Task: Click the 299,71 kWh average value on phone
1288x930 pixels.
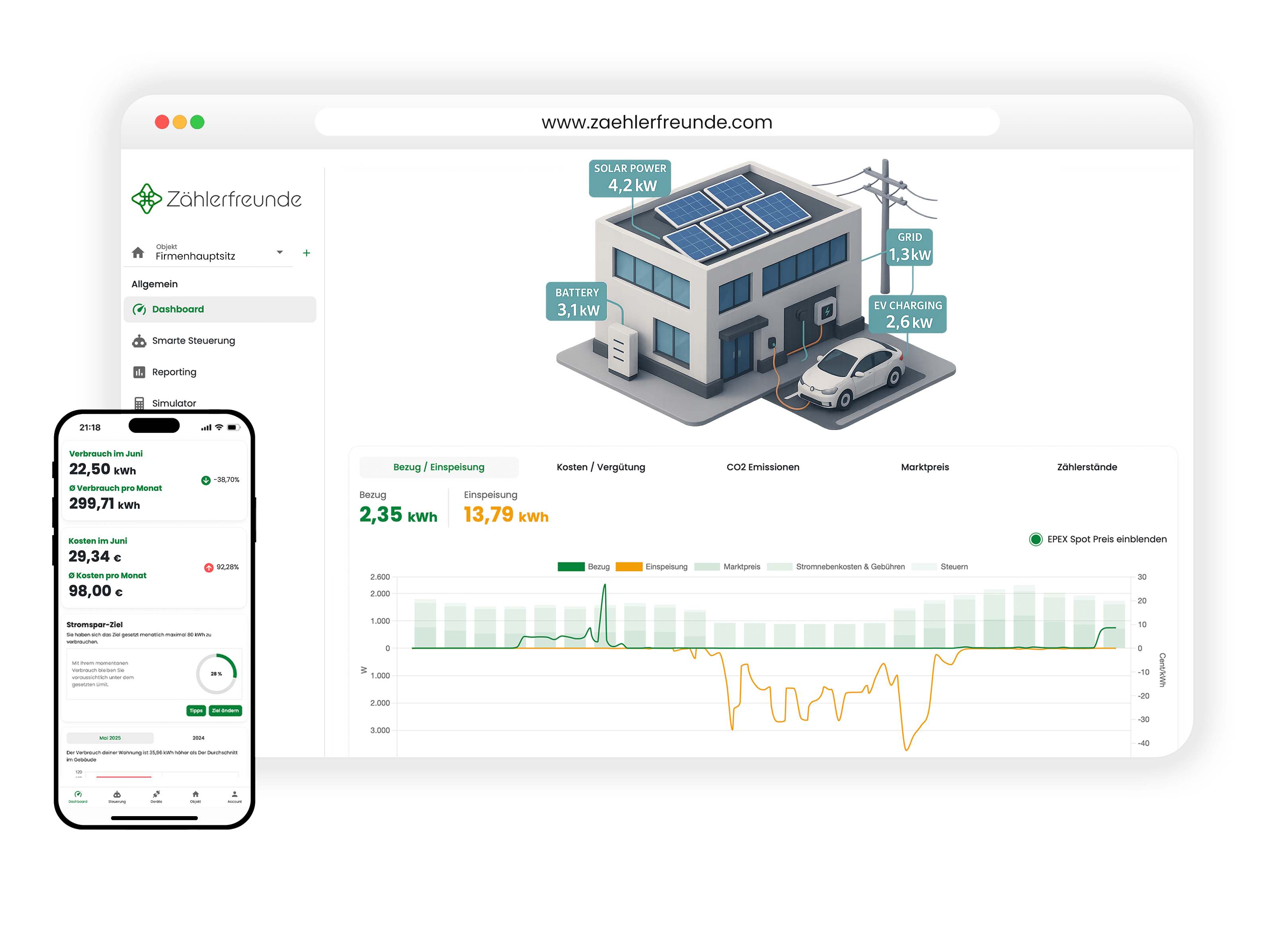Action: tap(105, 504)
